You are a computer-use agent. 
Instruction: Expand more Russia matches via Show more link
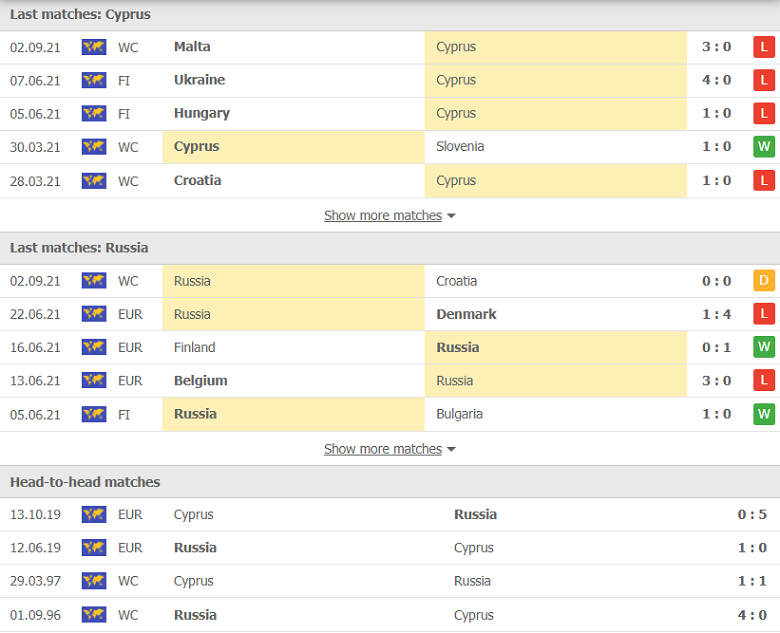(383, 449)
